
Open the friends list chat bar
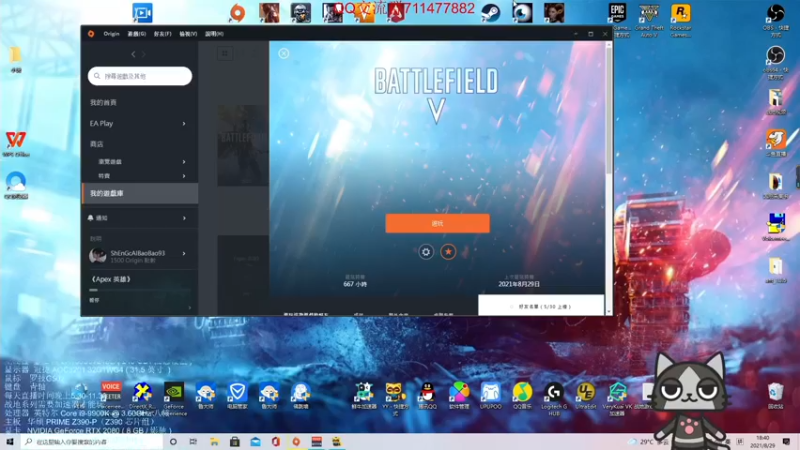pos(541,306)
